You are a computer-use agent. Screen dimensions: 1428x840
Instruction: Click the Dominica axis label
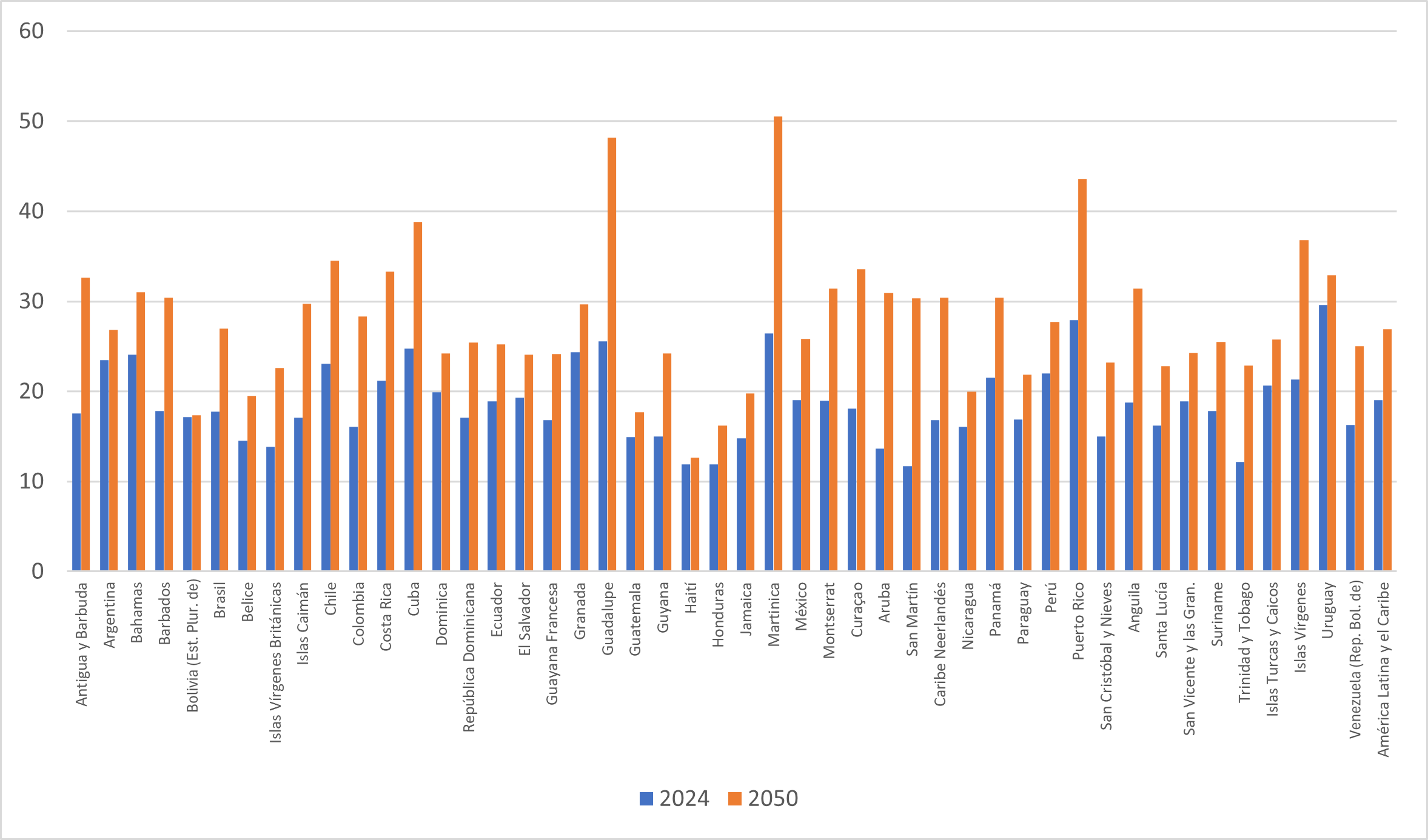(441, 614)
